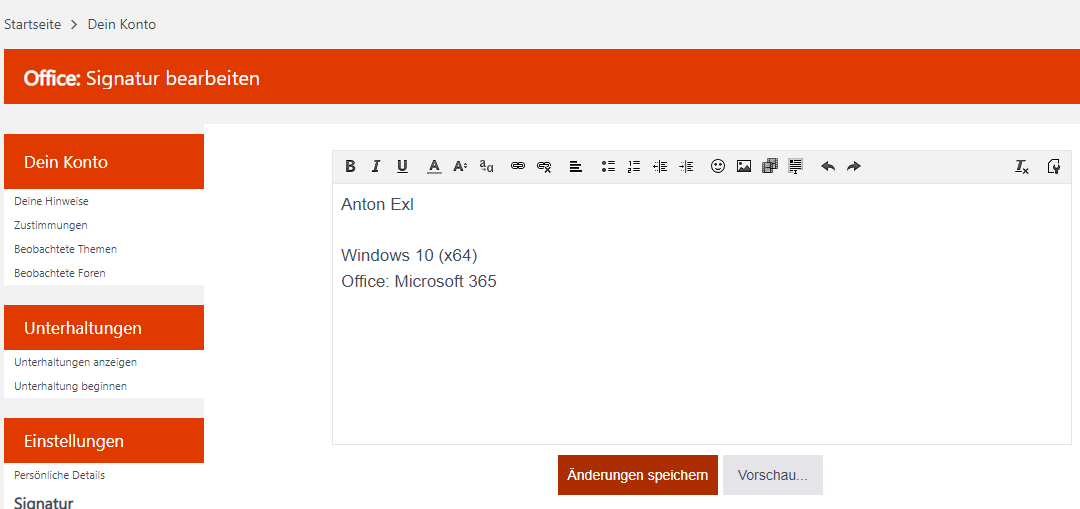The height and width of the screenshot is (509, 1080).
Task: Remove link using the unlink icon
Action: coord(544,166)
